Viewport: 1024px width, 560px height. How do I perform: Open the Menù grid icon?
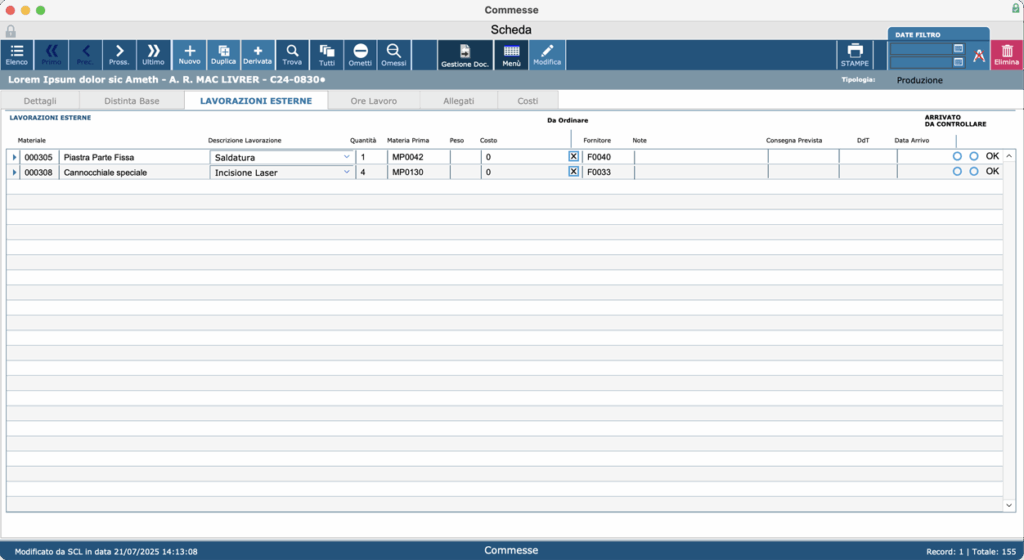[511, 55]
